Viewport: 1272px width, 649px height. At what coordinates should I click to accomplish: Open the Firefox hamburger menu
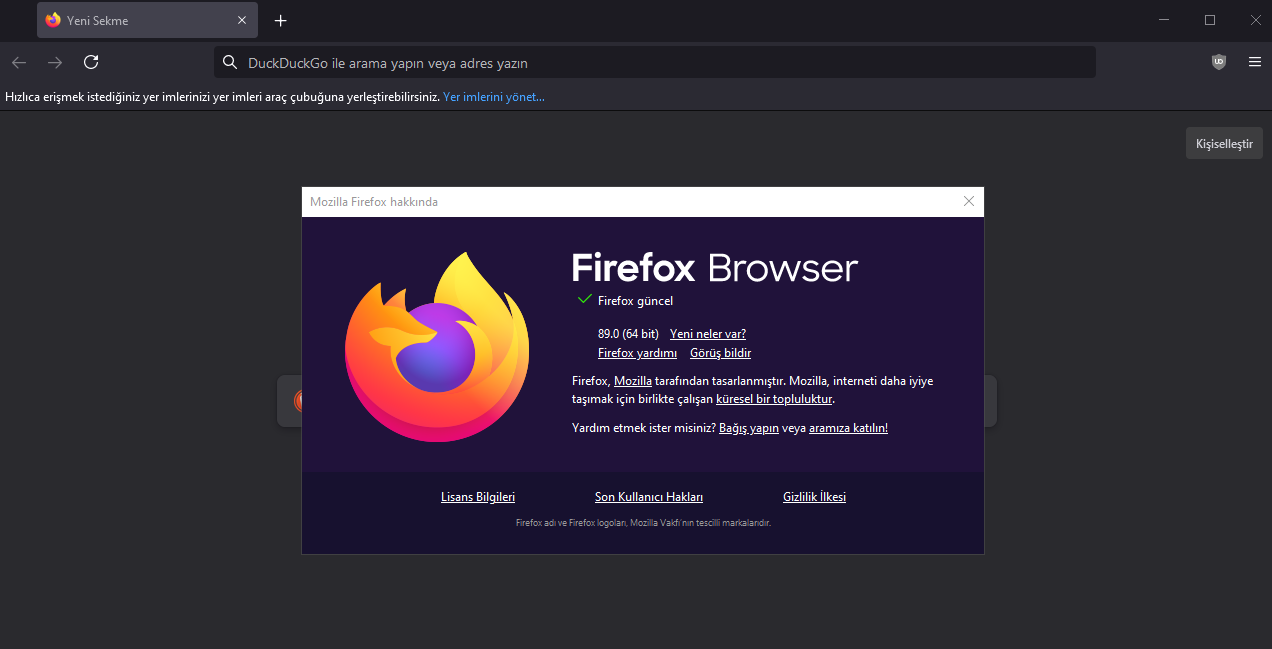(x=1254, y=62)
